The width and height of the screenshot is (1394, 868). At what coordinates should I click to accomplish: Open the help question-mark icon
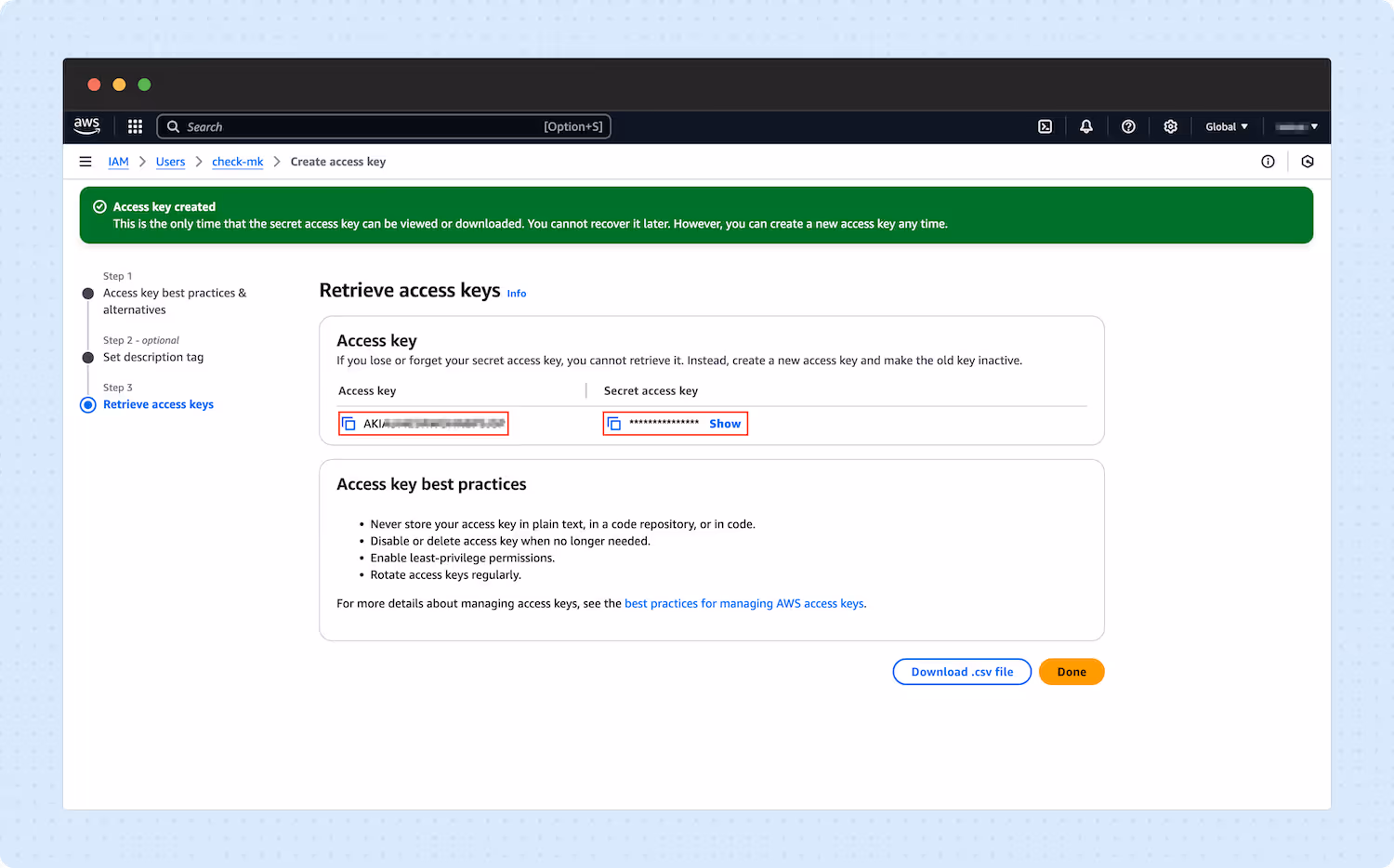coord(1128,126)
